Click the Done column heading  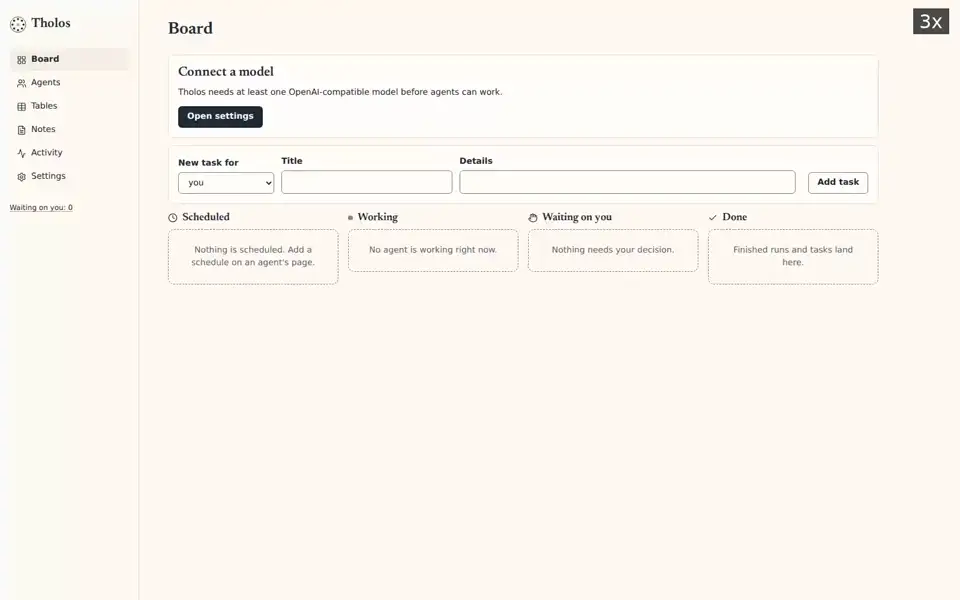pos(735,217)
